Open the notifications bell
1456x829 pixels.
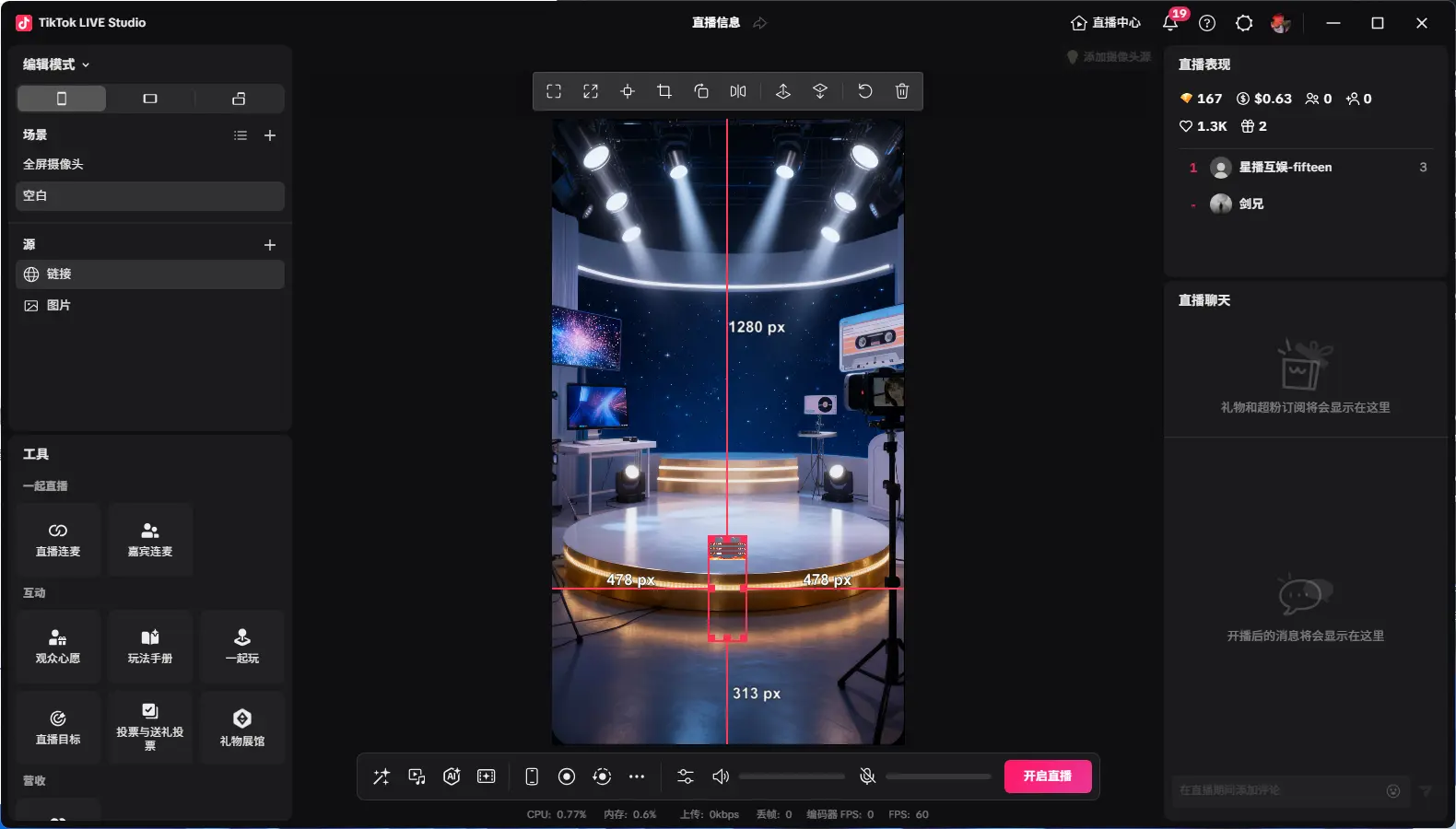tap(1170, 23)
